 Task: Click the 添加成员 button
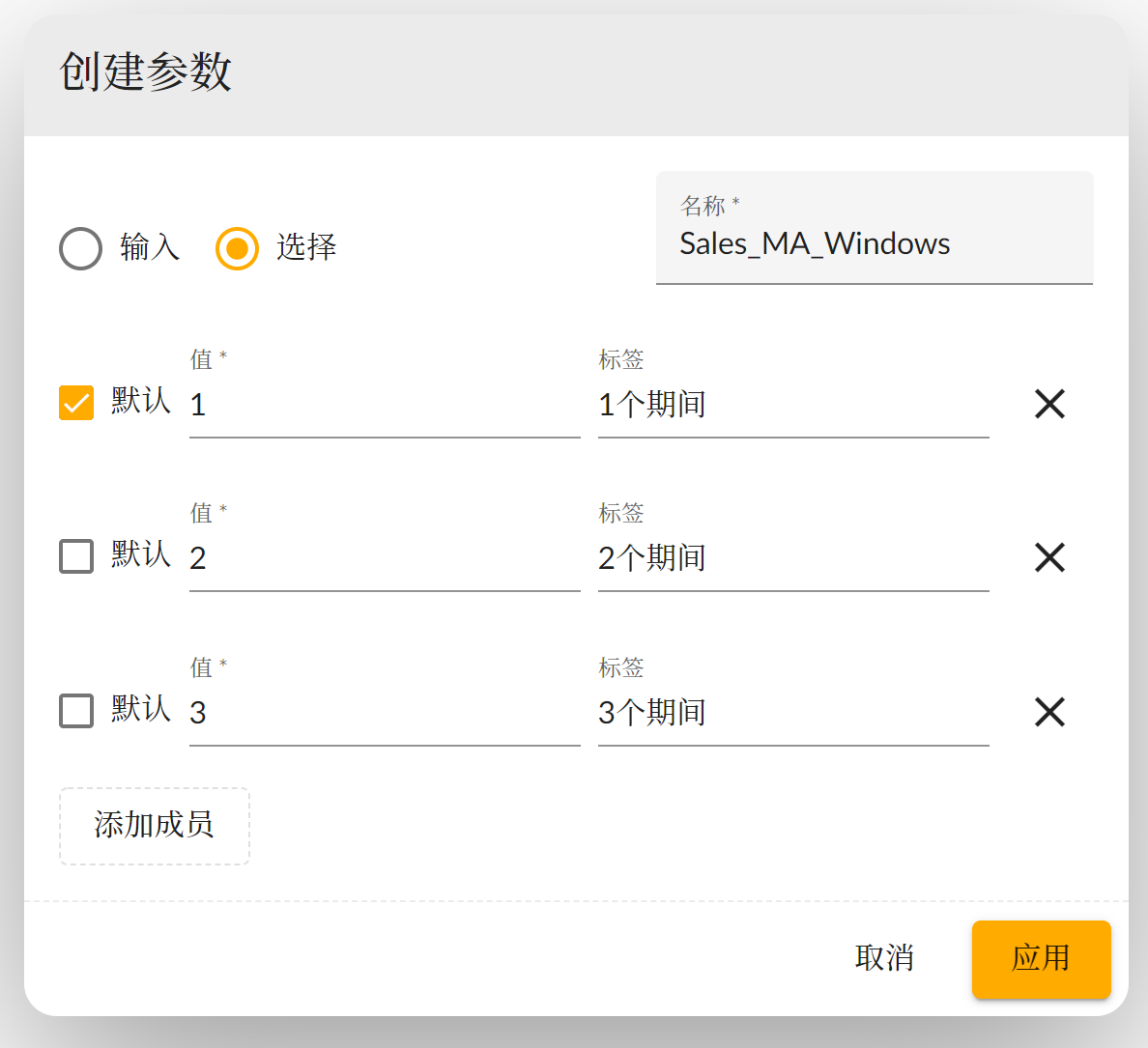click(x=155, y=826)
